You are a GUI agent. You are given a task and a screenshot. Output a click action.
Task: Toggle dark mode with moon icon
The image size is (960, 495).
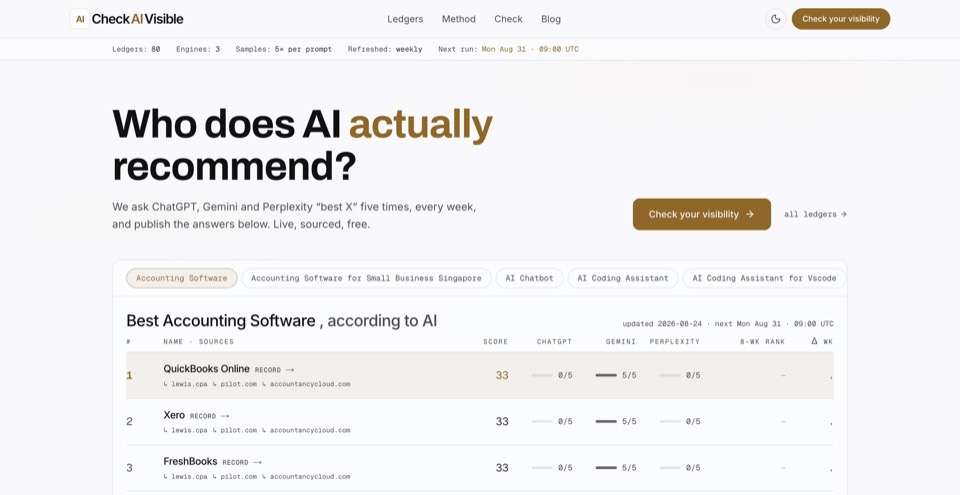coord(775,19)
